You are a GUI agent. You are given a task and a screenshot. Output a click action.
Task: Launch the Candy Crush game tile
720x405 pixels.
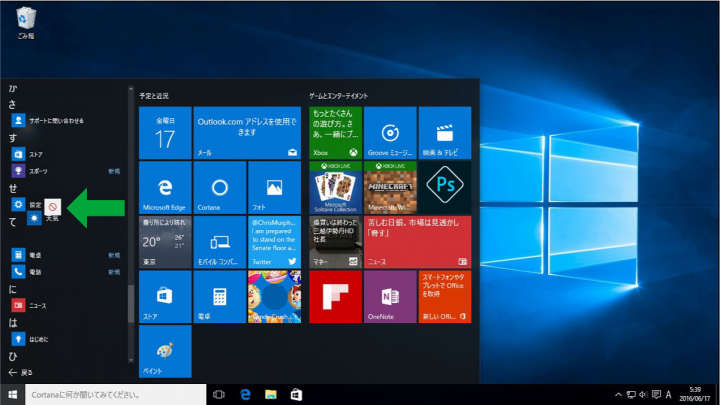(x=274, y=297)
